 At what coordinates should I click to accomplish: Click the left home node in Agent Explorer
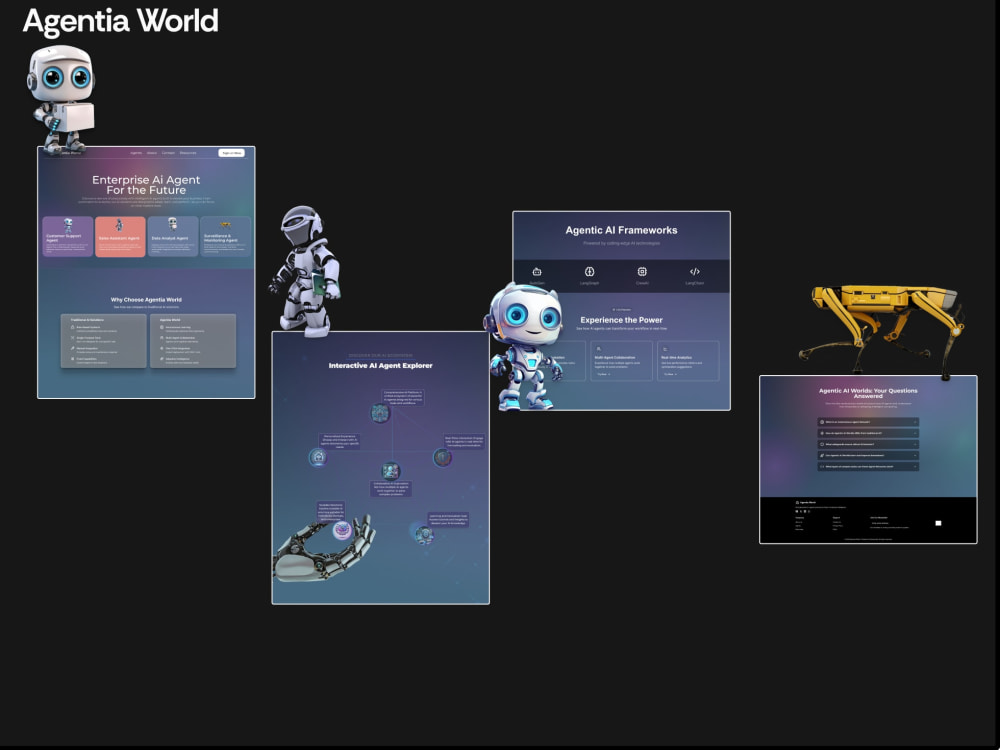(318, 457)
